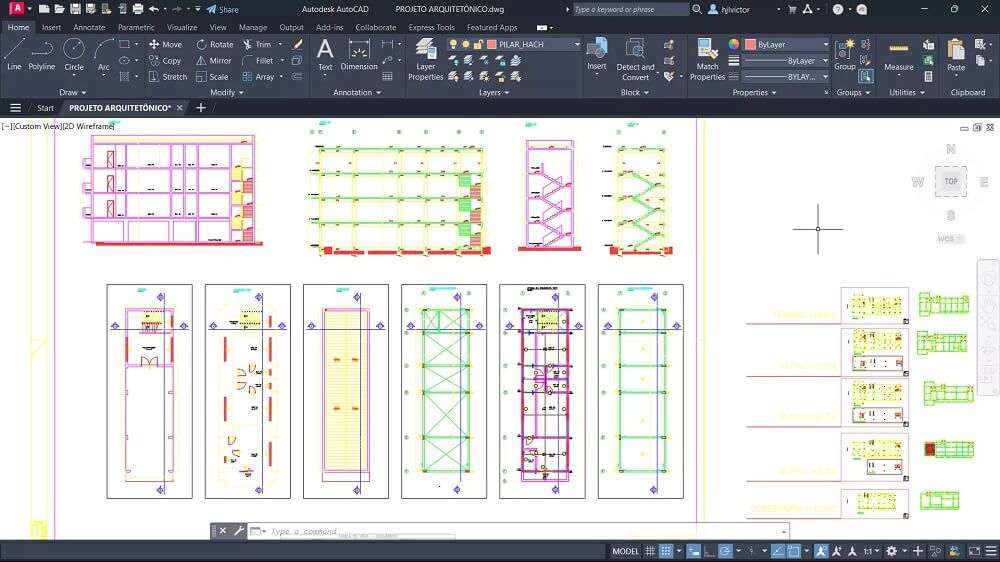Viewport: 1000px width, 562px height.
Task: Click the Dimension tool
Action: 359,55
